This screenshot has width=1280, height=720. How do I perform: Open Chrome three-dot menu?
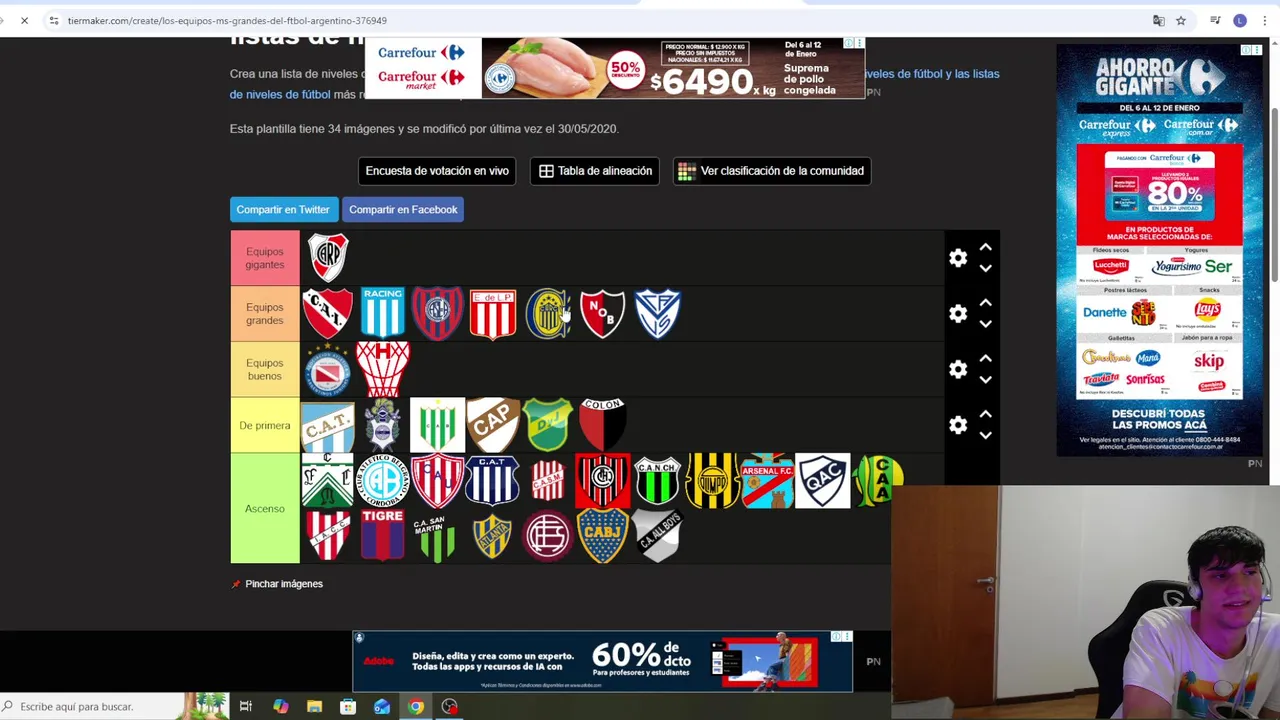1265,20
